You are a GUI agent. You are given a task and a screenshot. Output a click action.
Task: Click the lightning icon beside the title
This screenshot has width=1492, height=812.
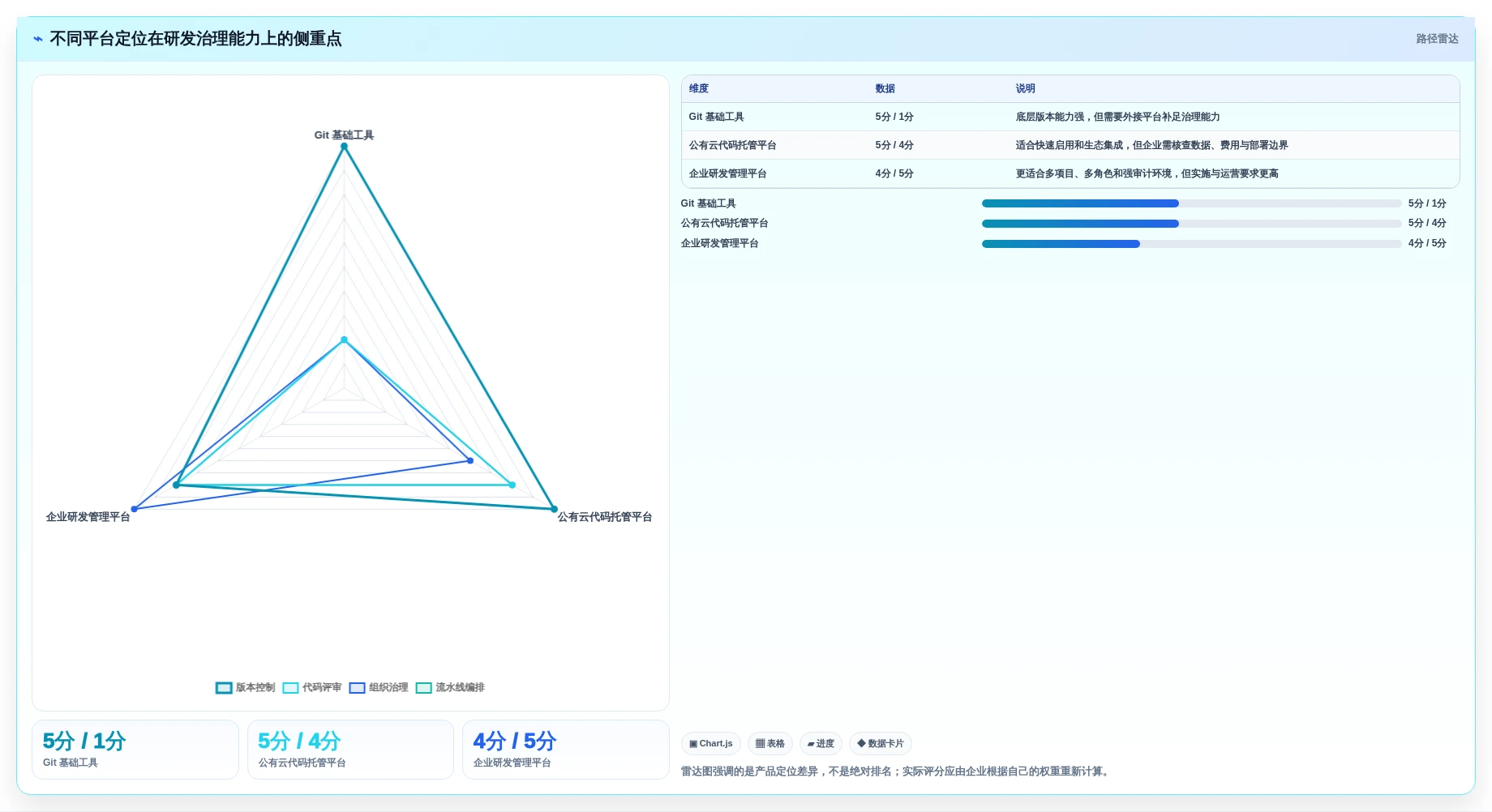[38, 39]
